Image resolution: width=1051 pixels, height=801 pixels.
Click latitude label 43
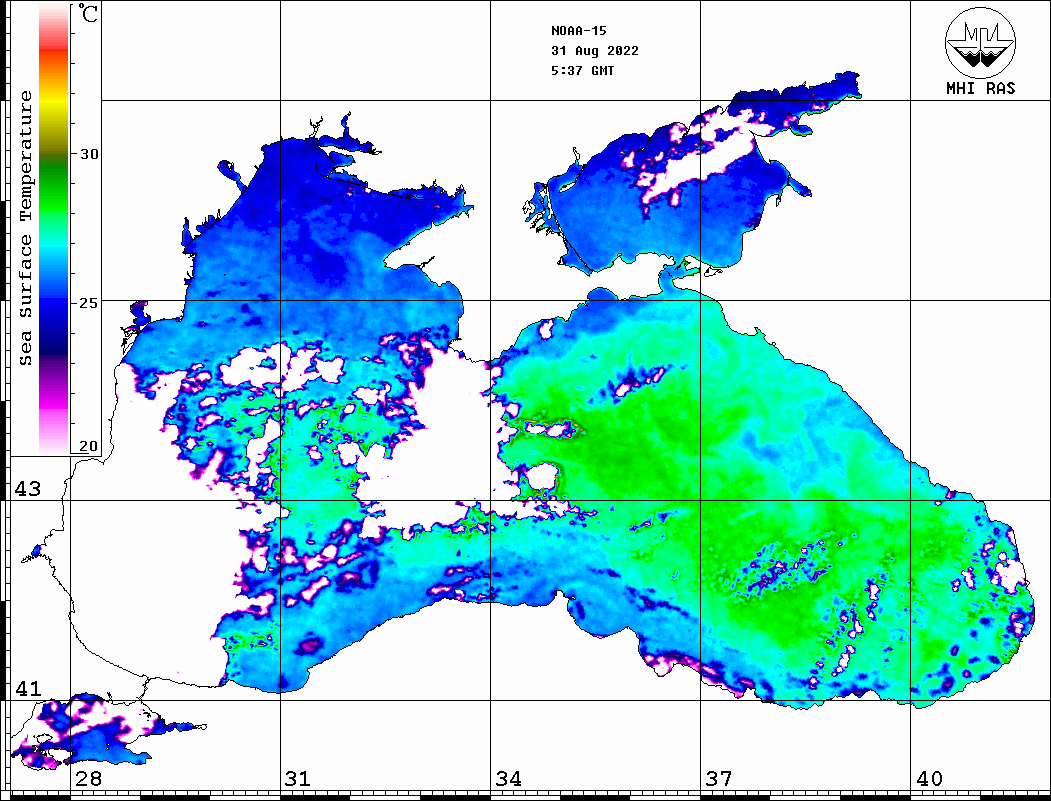click(x=28, y=489)
